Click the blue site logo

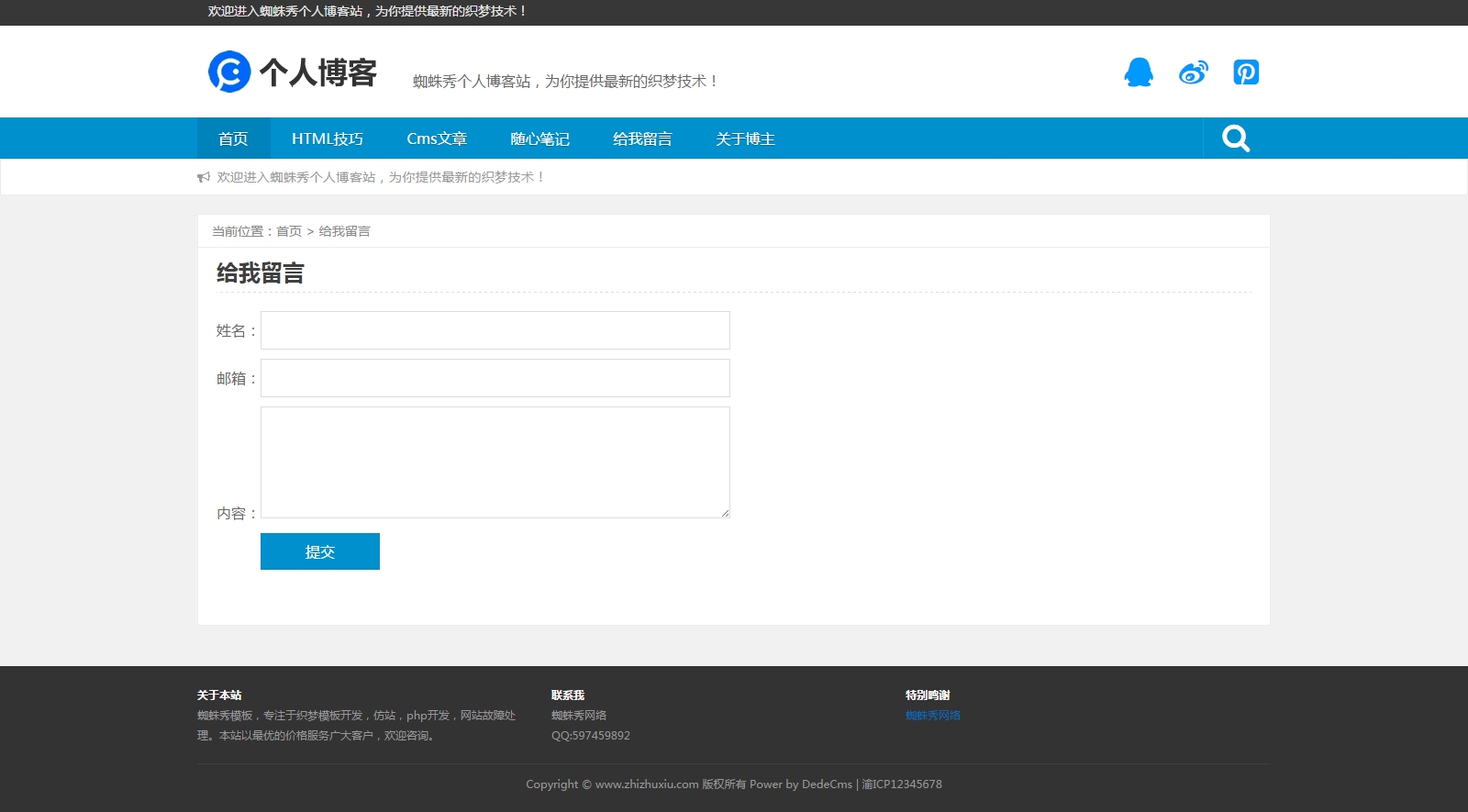coord(229,72)
